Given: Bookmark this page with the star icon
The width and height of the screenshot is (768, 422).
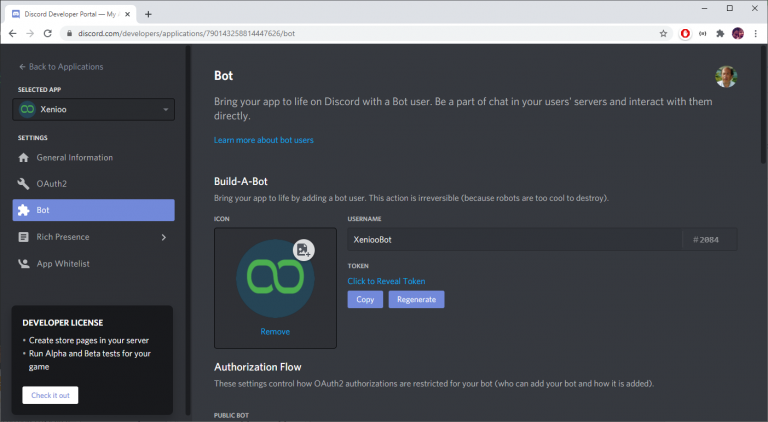Looking at the screenshot, I should [663, 33].
